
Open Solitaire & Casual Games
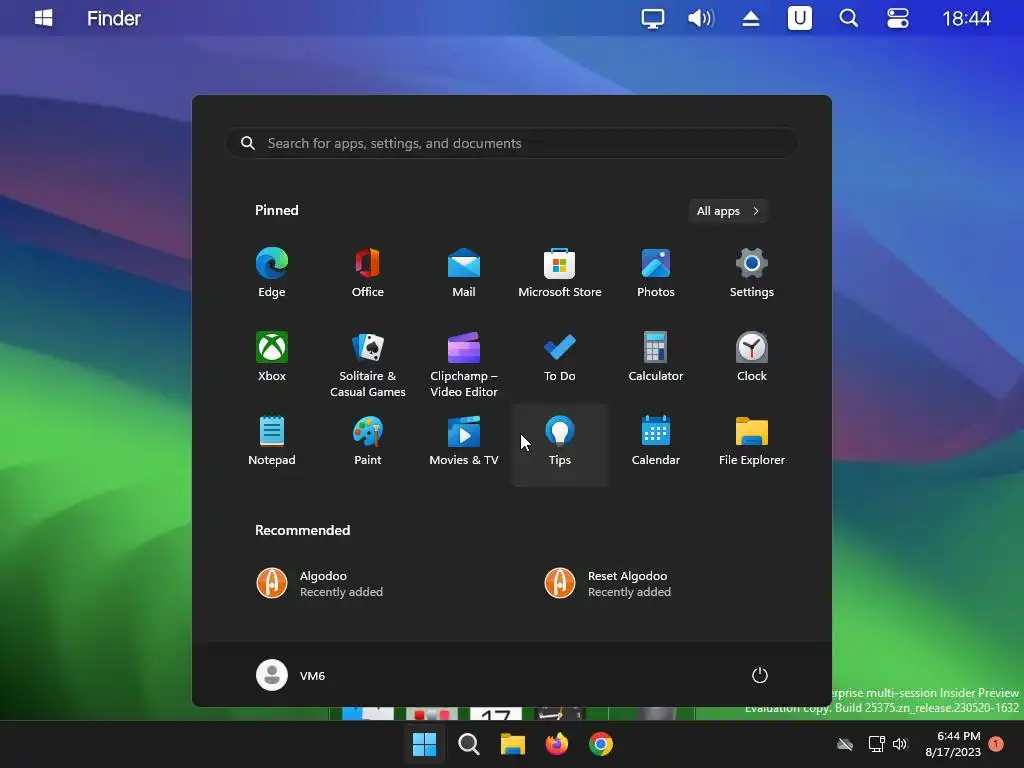(x=368, y=364)
